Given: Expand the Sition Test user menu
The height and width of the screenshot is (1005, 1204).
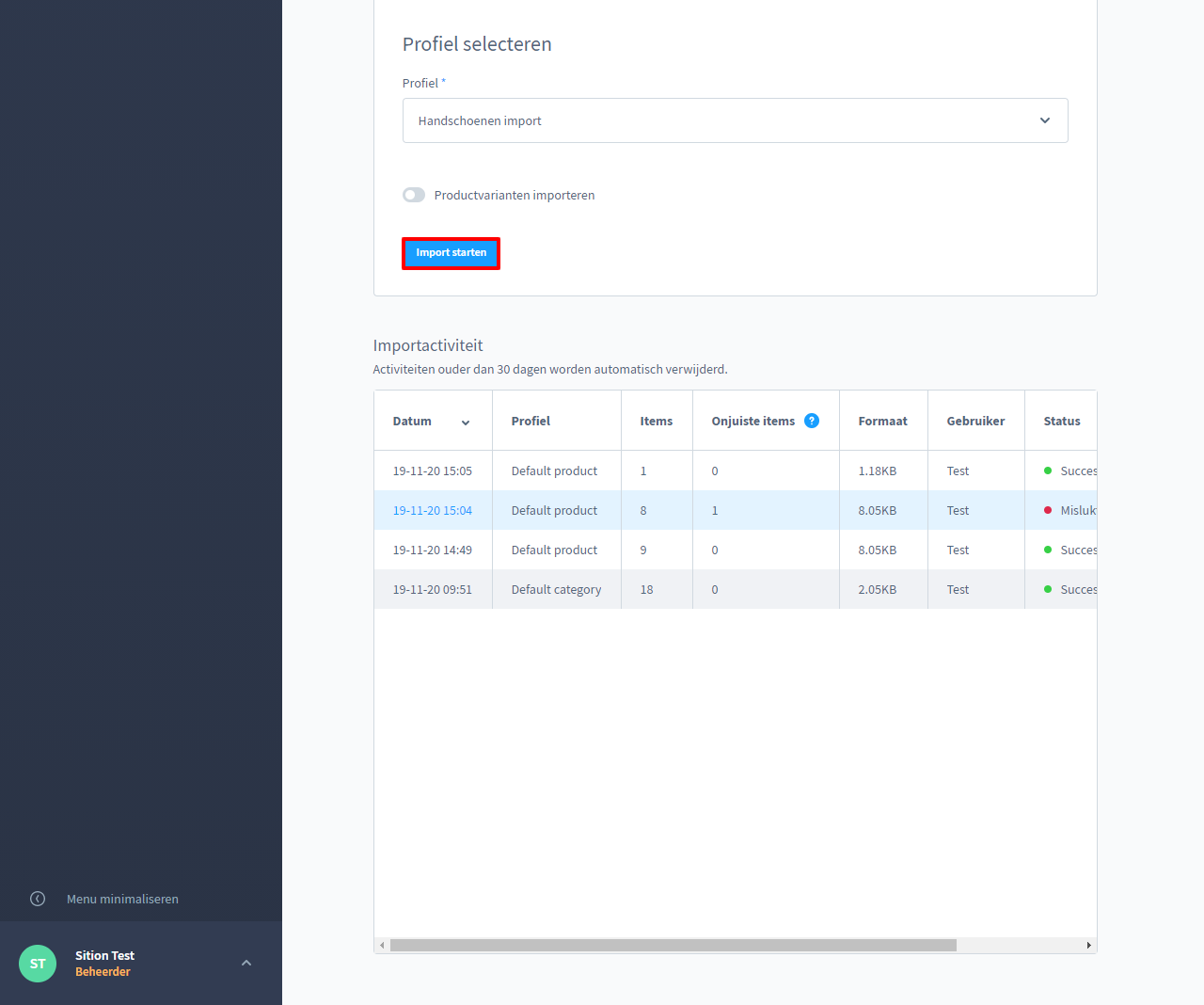Looking at the screenshot, I should (246, 963).
